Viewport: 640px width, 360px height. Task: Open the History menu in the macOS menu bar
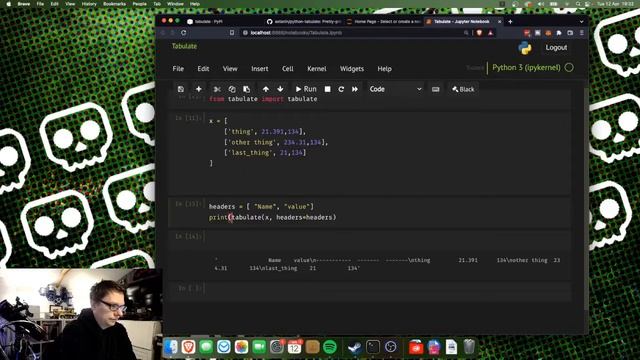click(x=89, y=4)
